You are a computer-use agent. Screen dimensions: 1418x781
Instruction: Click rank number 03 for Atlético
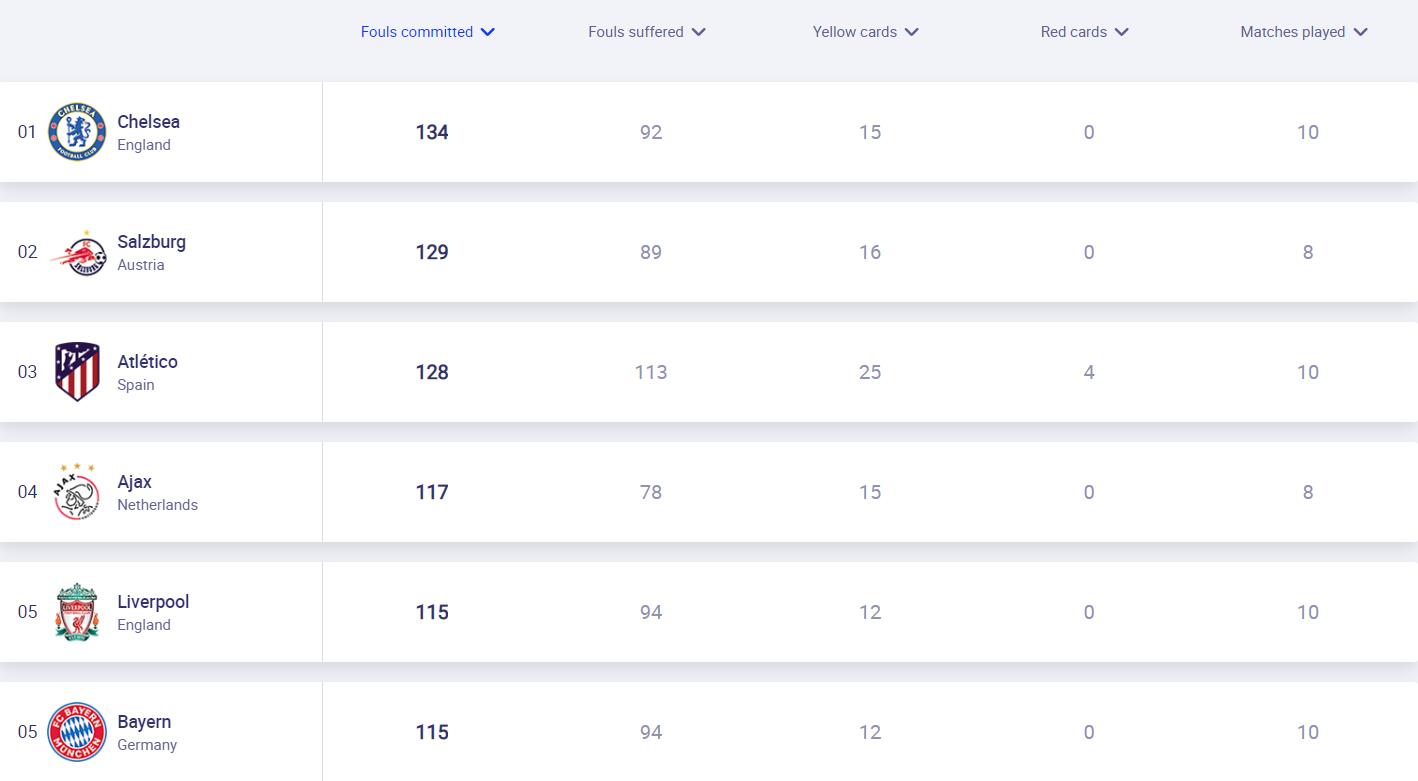point(27,372)
